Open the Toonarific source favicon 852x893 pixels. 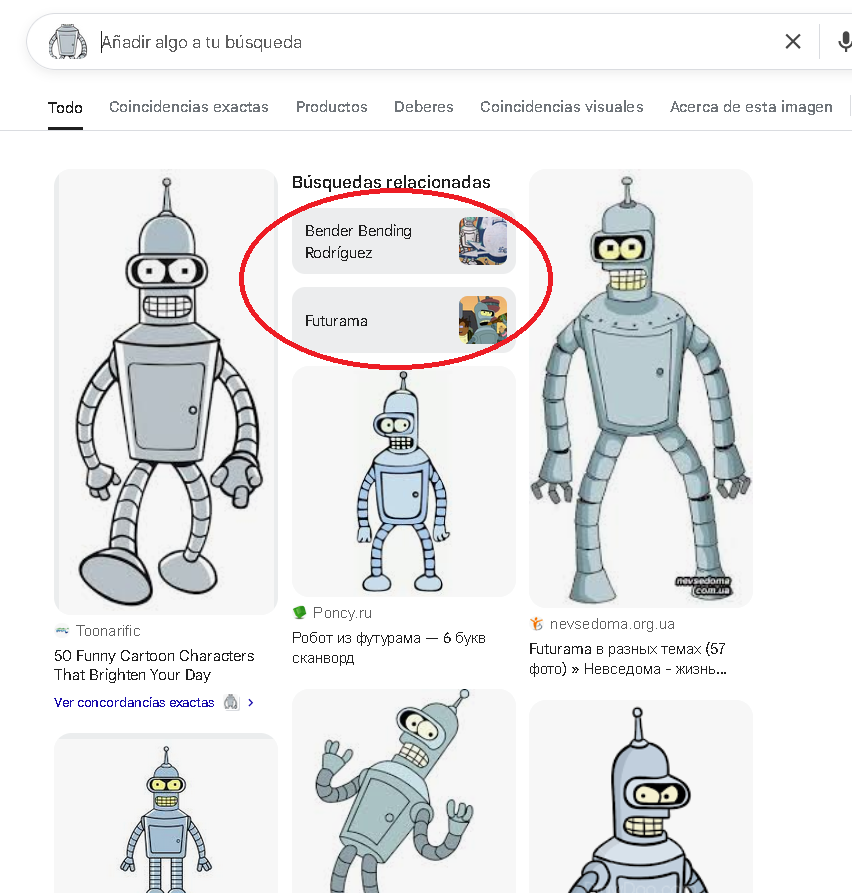click(x=62, y=630)
